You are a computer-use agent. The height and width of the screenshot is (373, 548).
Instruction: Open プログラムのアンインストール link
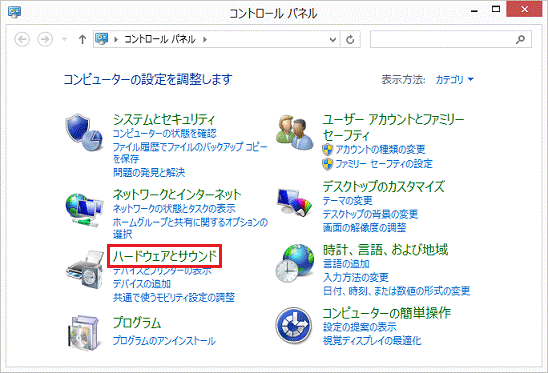click(x=164, y=341)
